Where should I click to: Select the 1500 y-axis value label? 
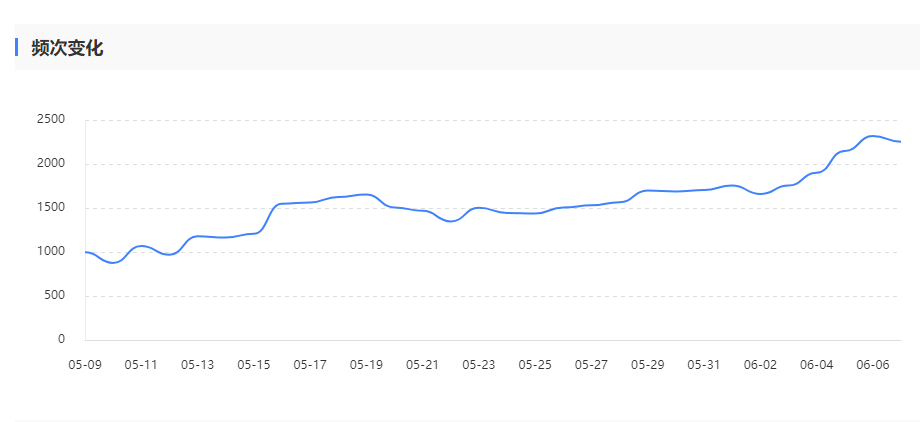(x=50, y=208)
